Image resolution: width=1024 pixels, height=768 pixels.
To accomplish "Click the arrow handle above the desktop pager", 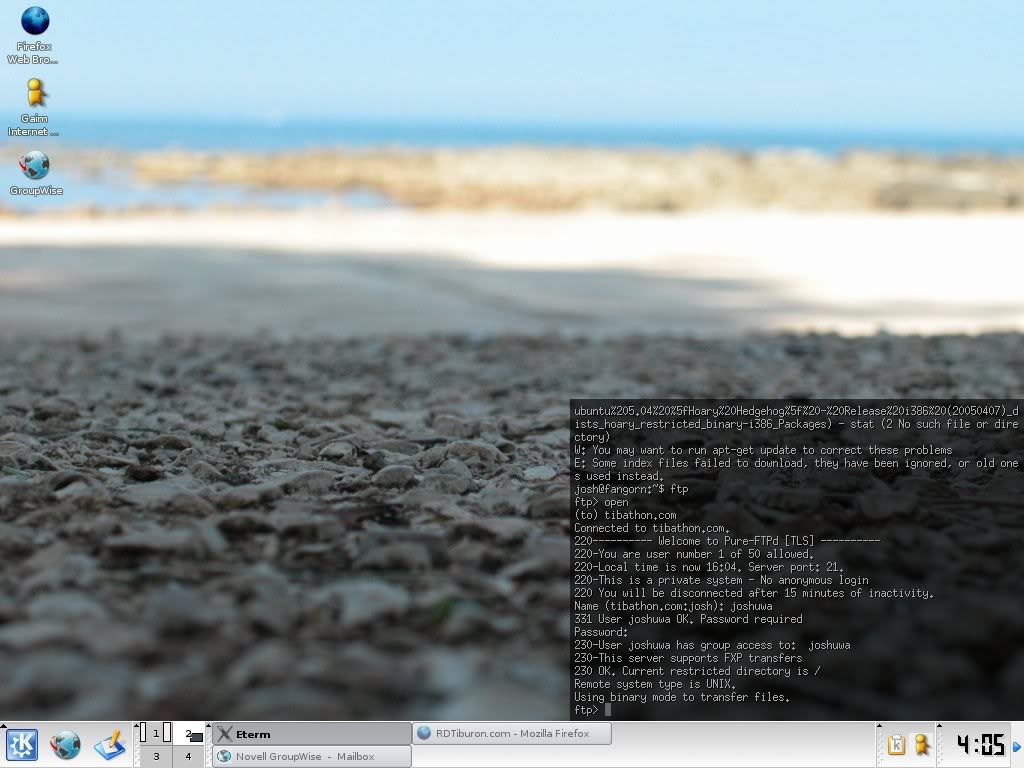I will (136, 726).
